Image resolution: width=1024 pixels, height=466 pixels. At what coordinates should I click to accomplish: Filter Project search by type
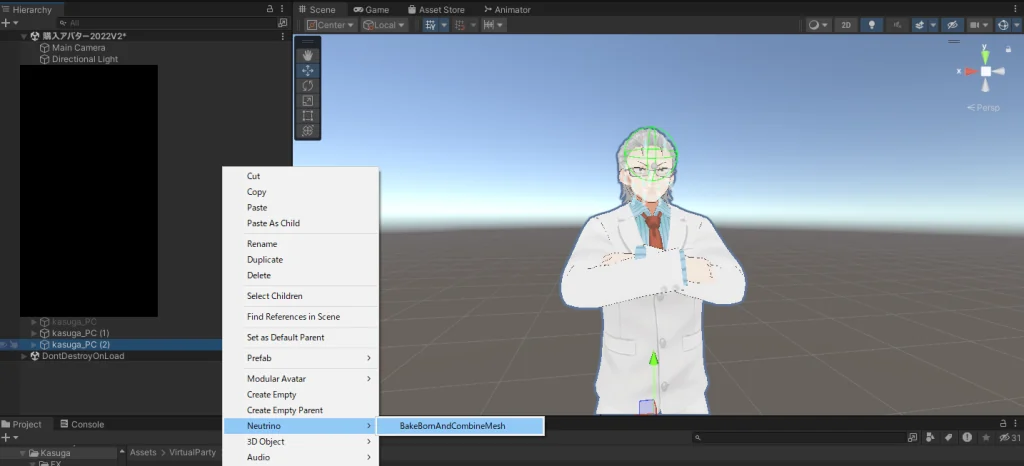(x=930, y=437)
